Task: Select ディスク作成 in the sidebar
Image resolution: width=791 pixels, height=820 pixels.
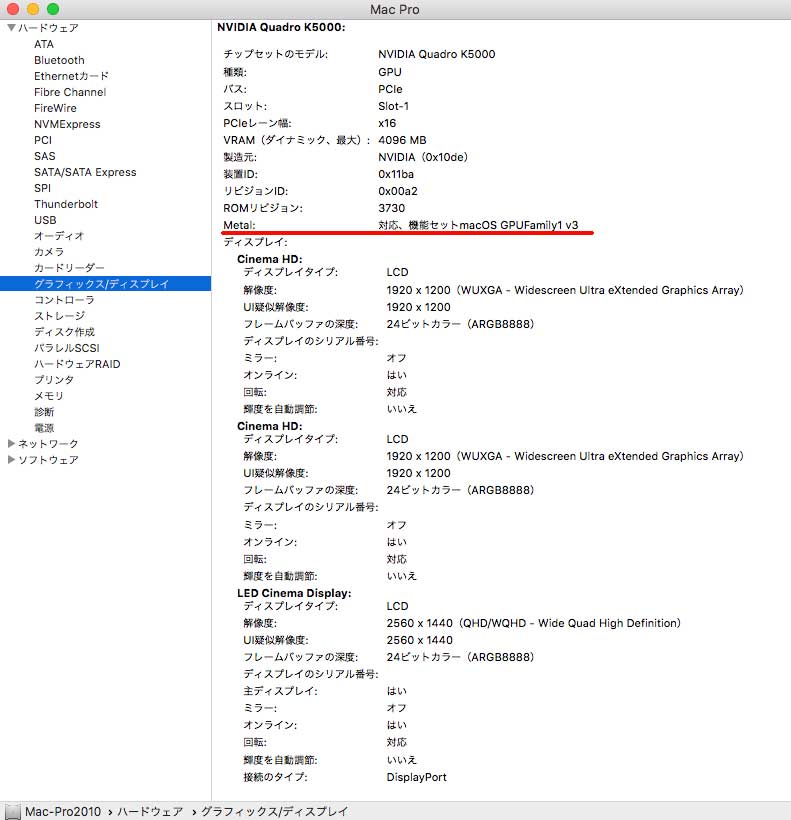Action: [x=64, y=332]
